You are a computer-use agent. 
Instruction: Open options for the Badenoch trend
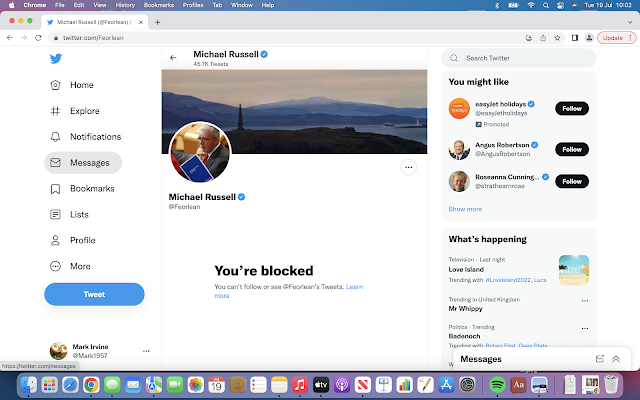[585, 329]
